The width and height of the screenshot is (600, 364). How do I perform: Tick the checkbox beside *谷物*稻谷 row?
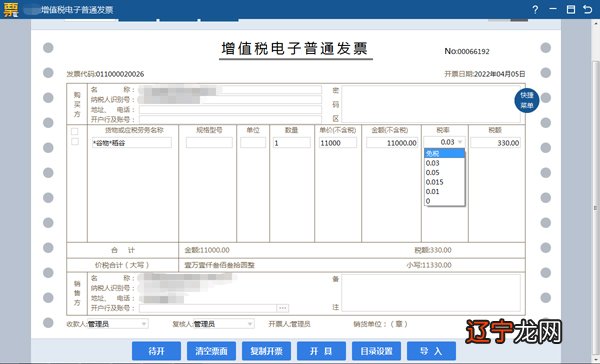coord(75,142)
